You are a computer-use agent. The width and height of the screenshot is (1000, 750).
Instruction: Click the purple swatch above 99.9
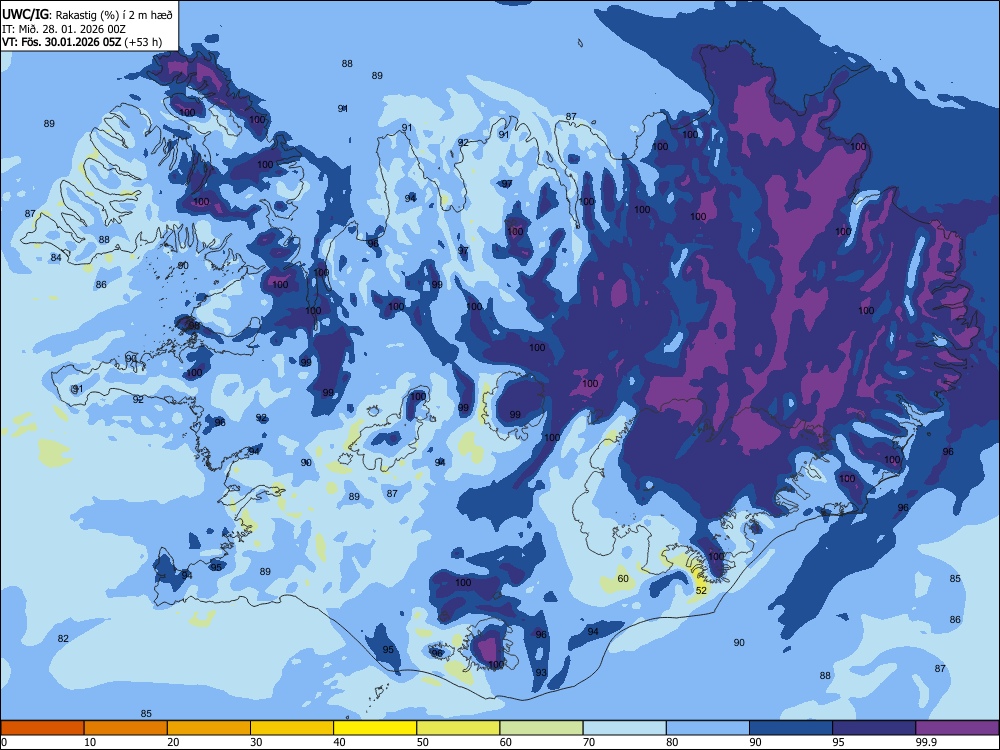tap(957, 728)
